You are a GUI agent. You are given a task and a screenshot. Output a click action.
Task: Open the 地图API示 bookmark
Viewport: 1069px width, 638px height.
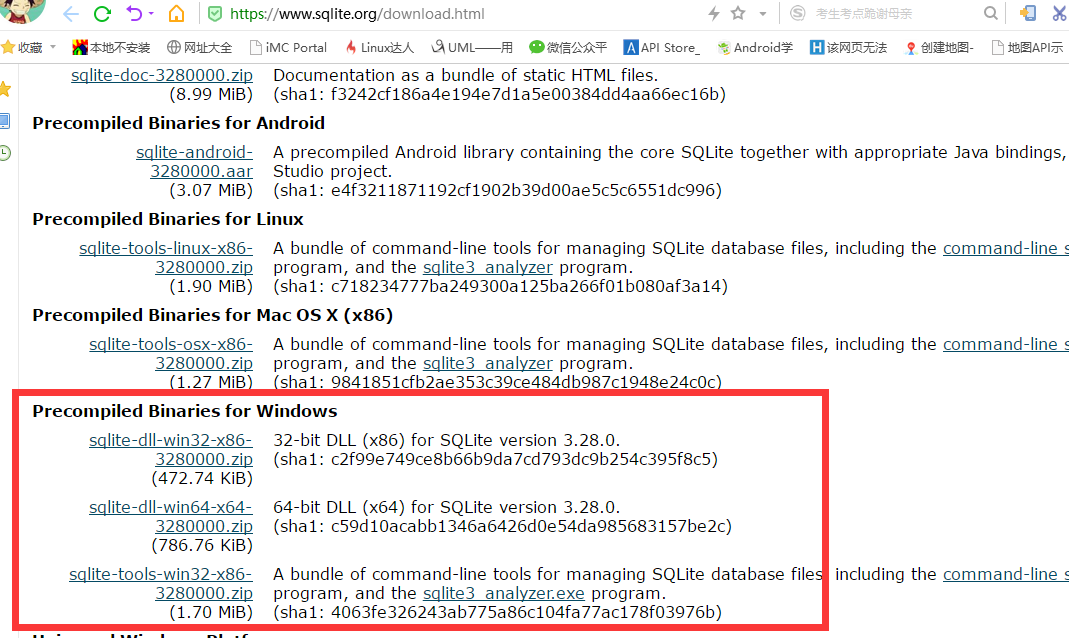point(1027,47)
